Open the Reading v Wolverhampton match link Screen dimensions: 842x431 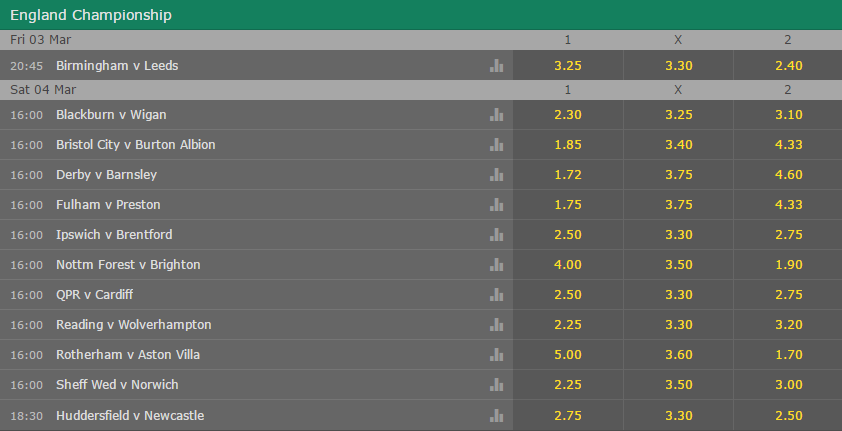(134, 325)
